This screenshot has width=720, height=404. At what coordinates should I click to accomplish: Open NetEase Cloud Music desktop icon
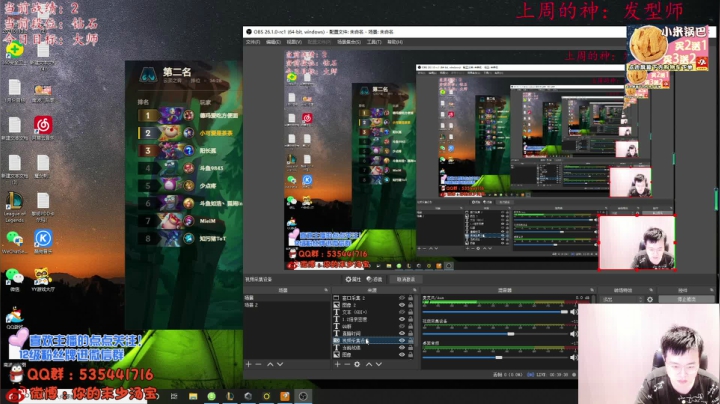(x=43, y=128)
